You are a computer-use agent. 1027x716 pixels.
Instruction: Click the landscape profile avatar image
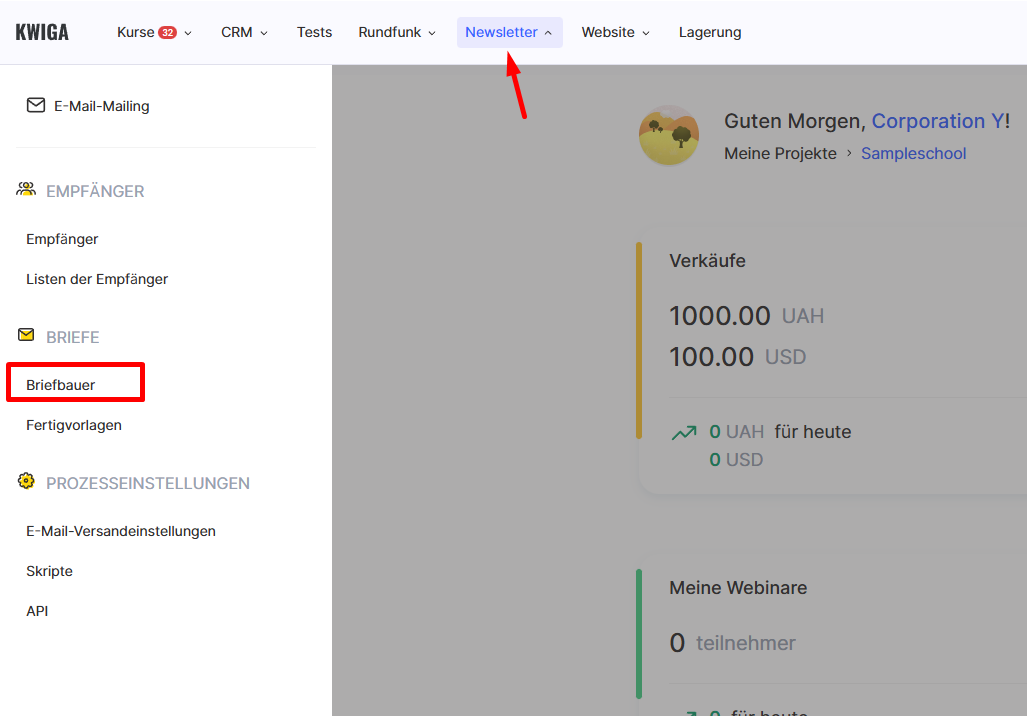(x=669, y=135)
